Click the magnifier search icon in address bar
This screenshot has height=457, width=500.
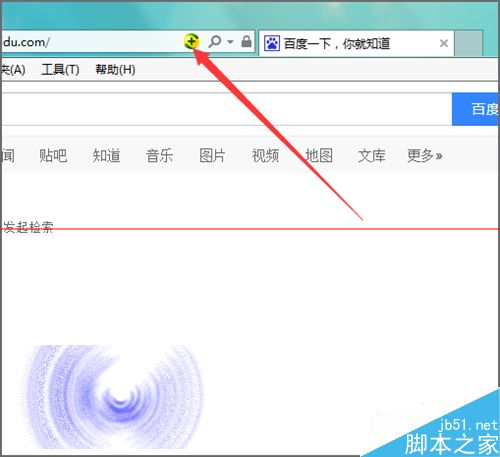point(215,42)
